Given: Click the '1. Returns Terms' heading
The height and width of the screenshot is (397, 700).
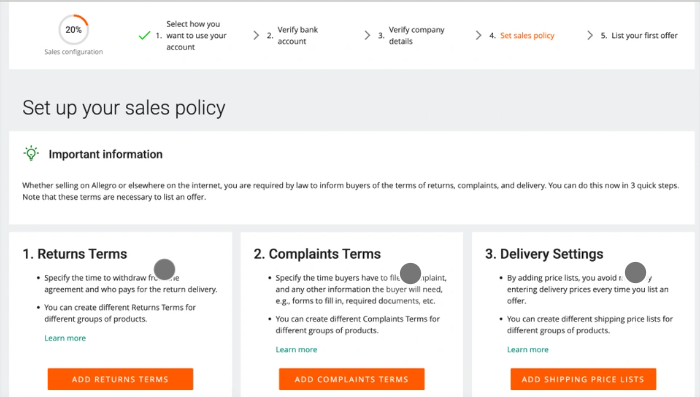Looking at the screenshot, I should click(75, 254).
